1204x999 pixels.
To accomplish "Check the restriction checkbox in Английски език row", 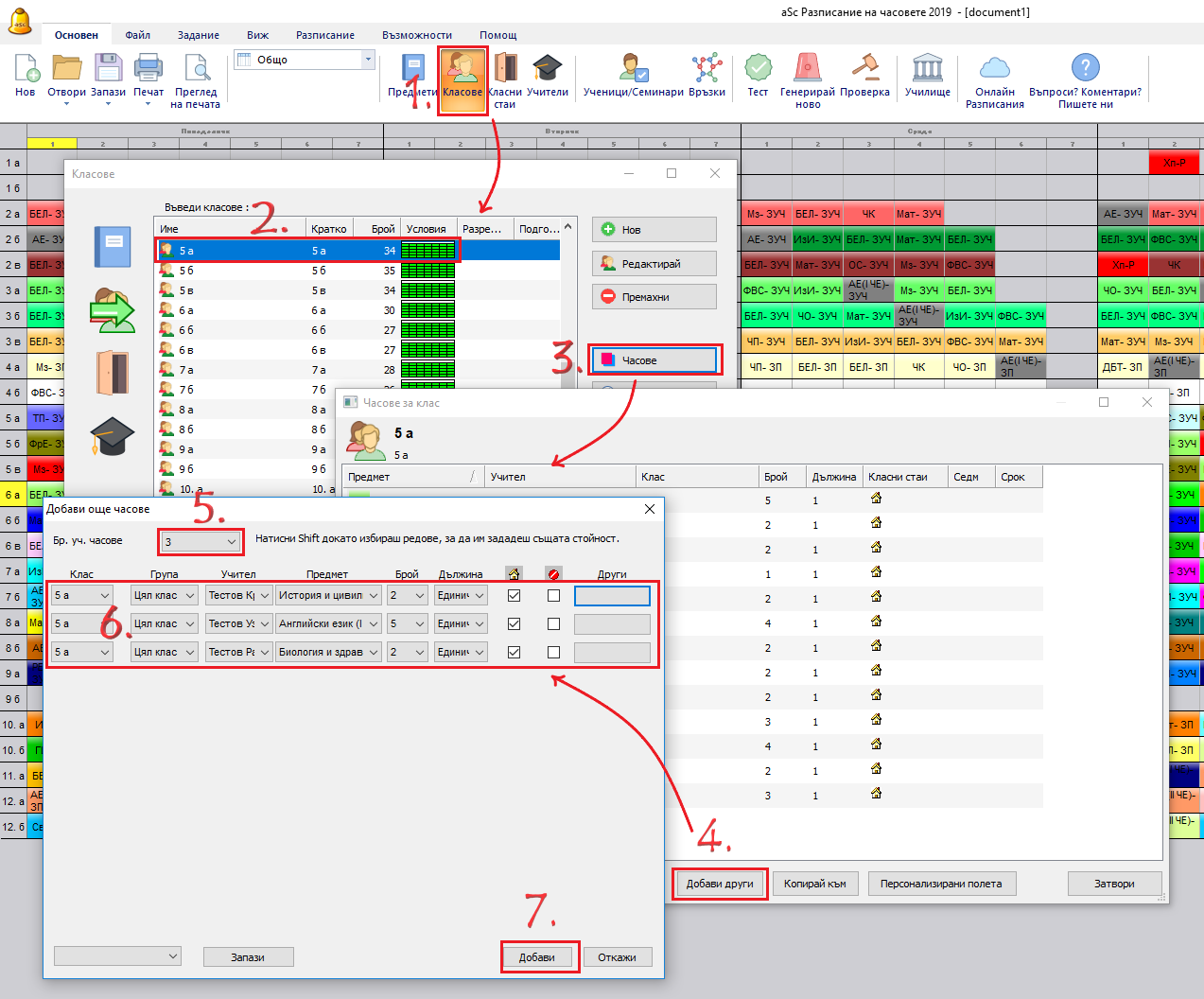I will pyautogui.click(x=554, y=624).
